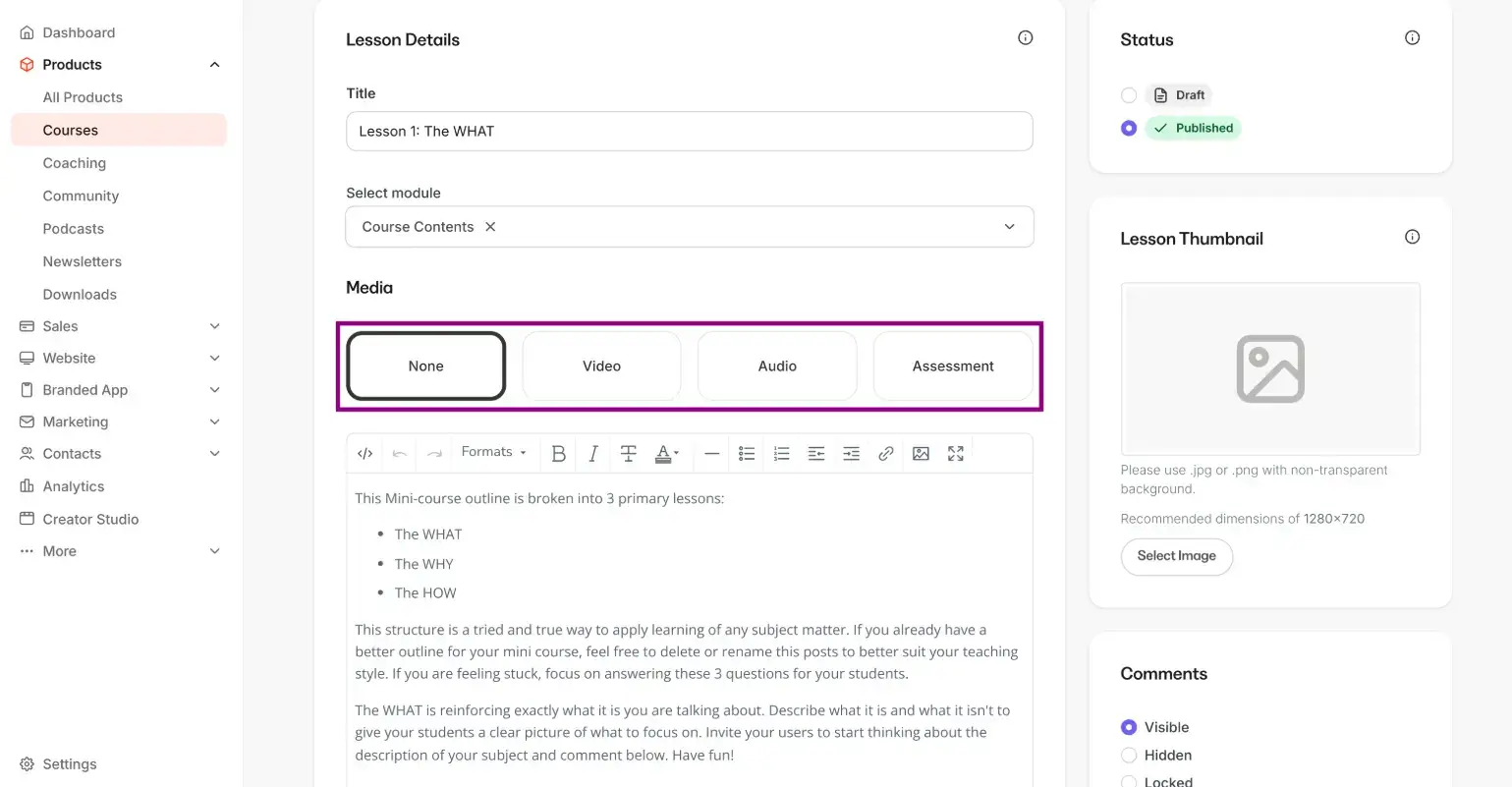Create a bulleted list
Viewport: 1512px width, 787px height.
click(747, 453)
